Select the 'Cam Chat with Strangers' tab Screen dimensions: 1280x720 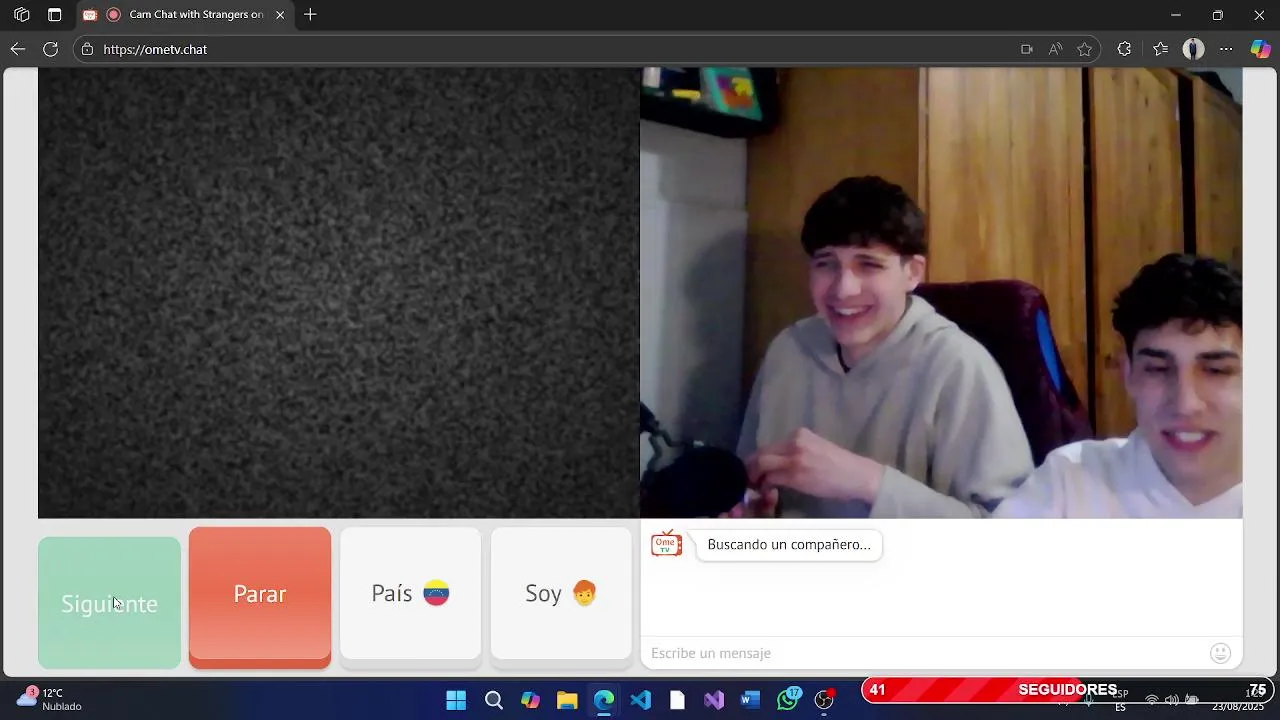pos(184,15)
